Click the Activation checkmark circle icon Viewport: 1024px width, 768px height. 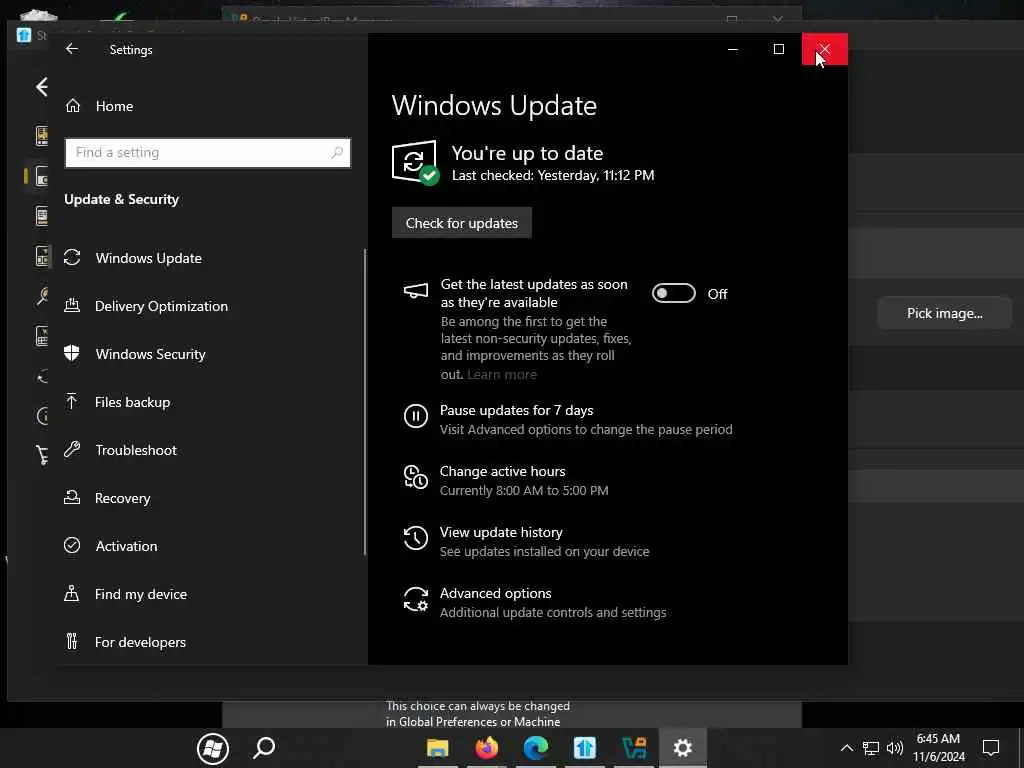72,545
